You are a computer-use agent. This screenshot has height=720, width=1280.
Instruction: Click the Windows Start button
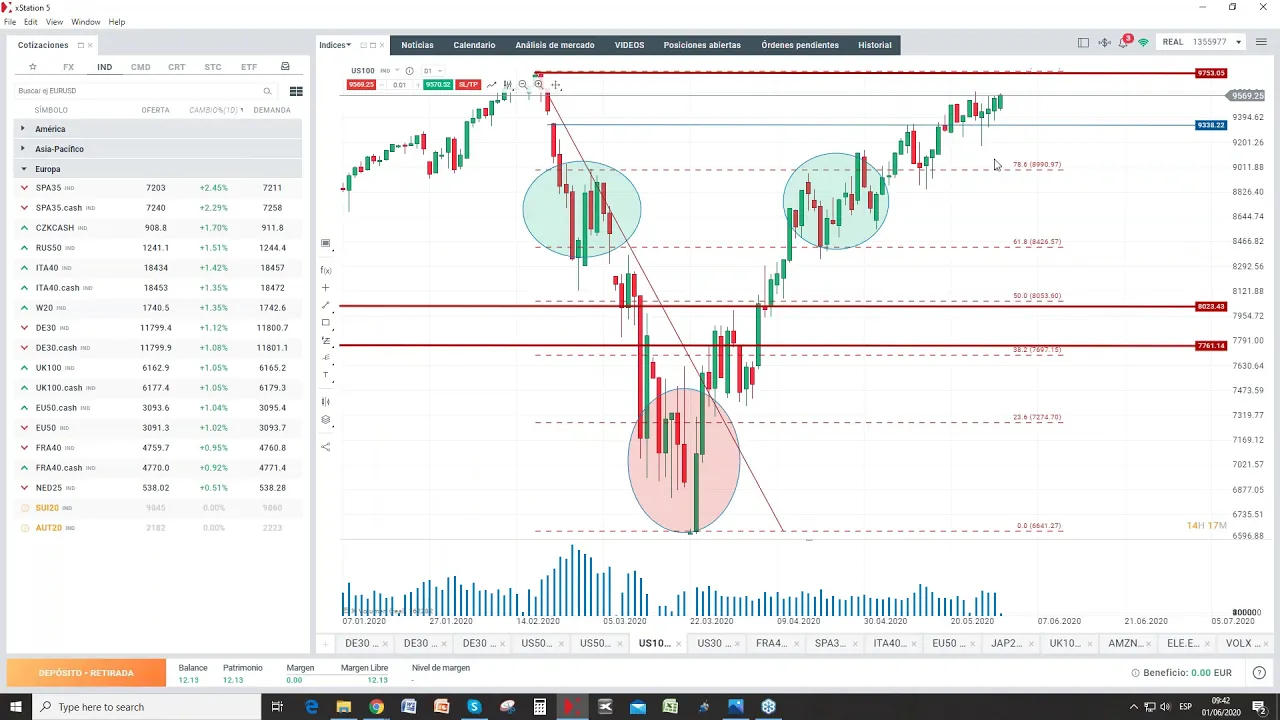pos(16,707)
